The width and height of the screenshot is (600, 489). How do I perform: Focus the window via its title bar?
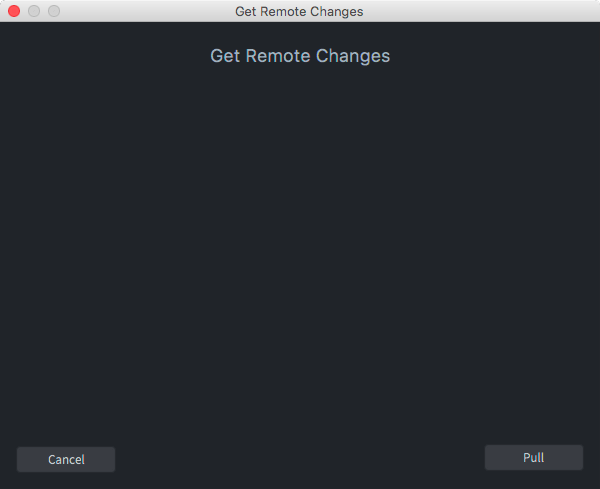(300, 11)
